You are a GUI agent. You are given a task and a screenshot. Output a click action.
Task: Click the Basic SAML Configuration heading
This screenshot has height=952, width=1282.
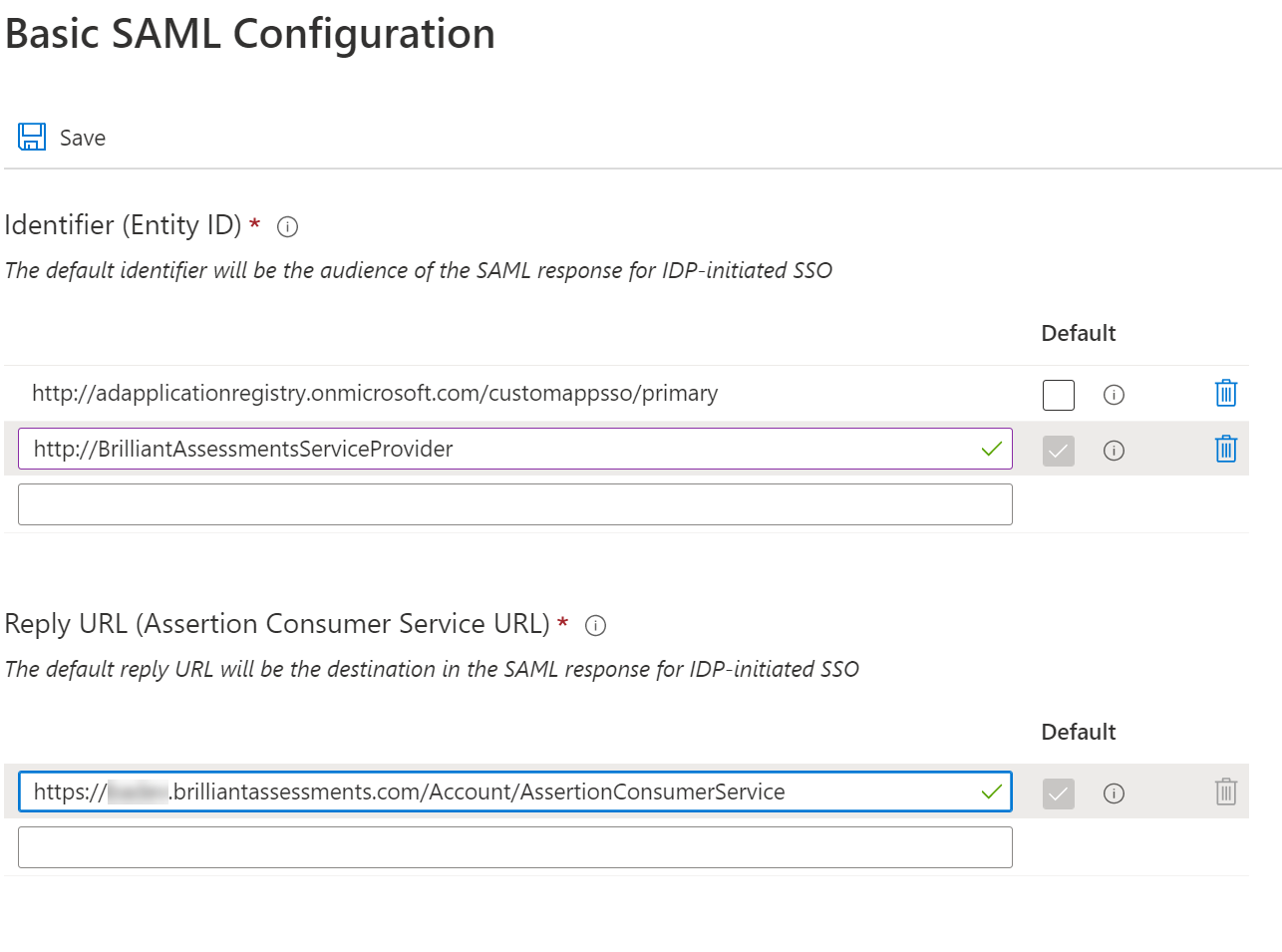coord(250,34)
